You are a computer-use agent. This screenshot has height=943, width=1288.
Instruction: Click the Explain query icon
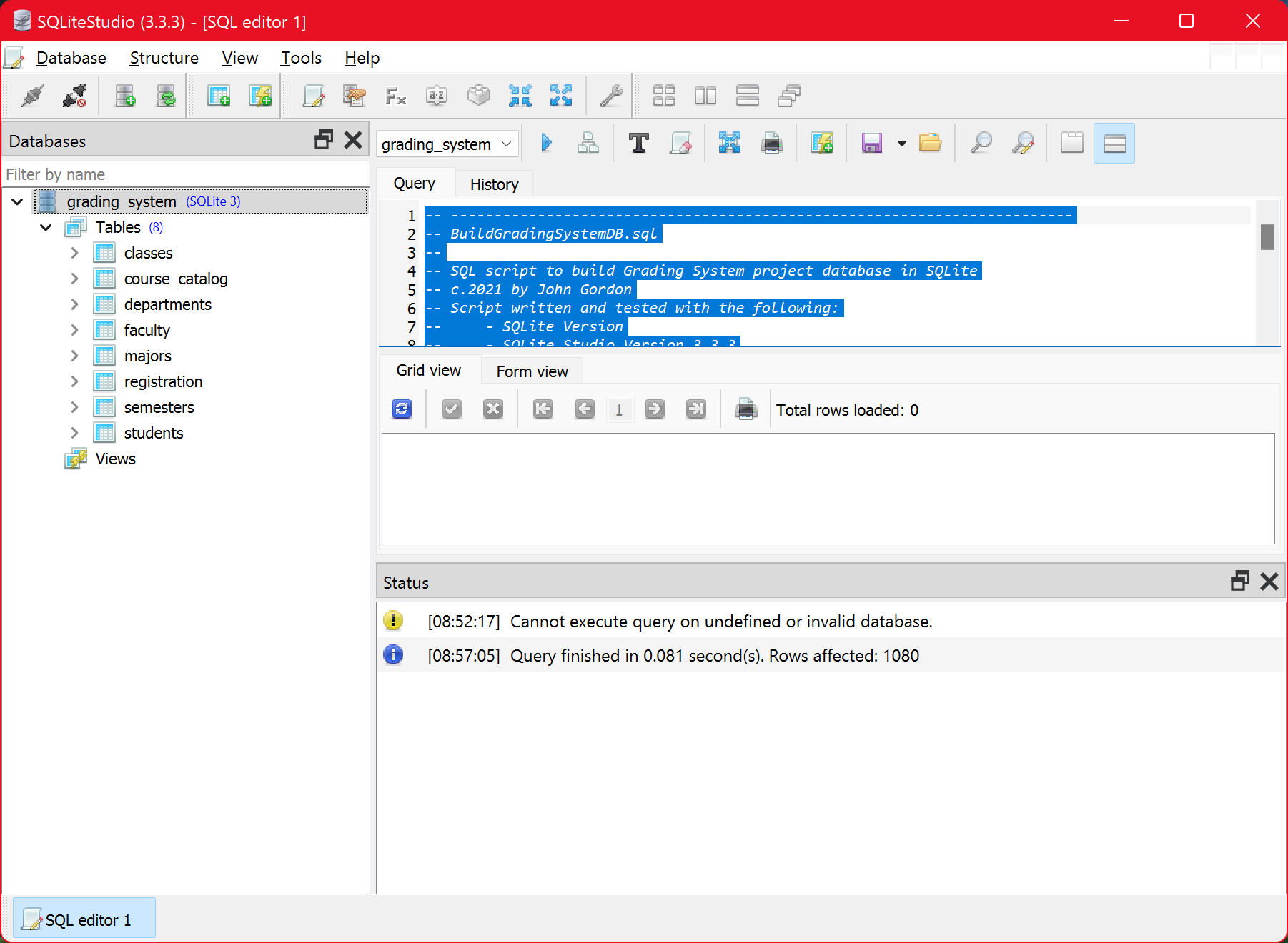click(x=588, y=144)
